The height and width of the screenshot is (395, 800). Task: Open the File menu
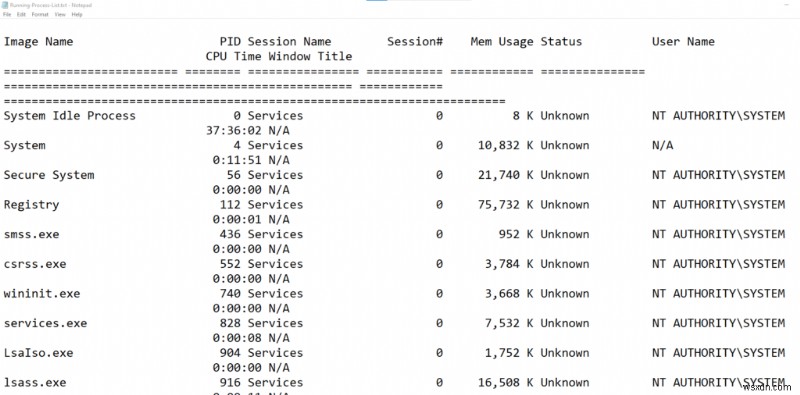tap(7, 14)
